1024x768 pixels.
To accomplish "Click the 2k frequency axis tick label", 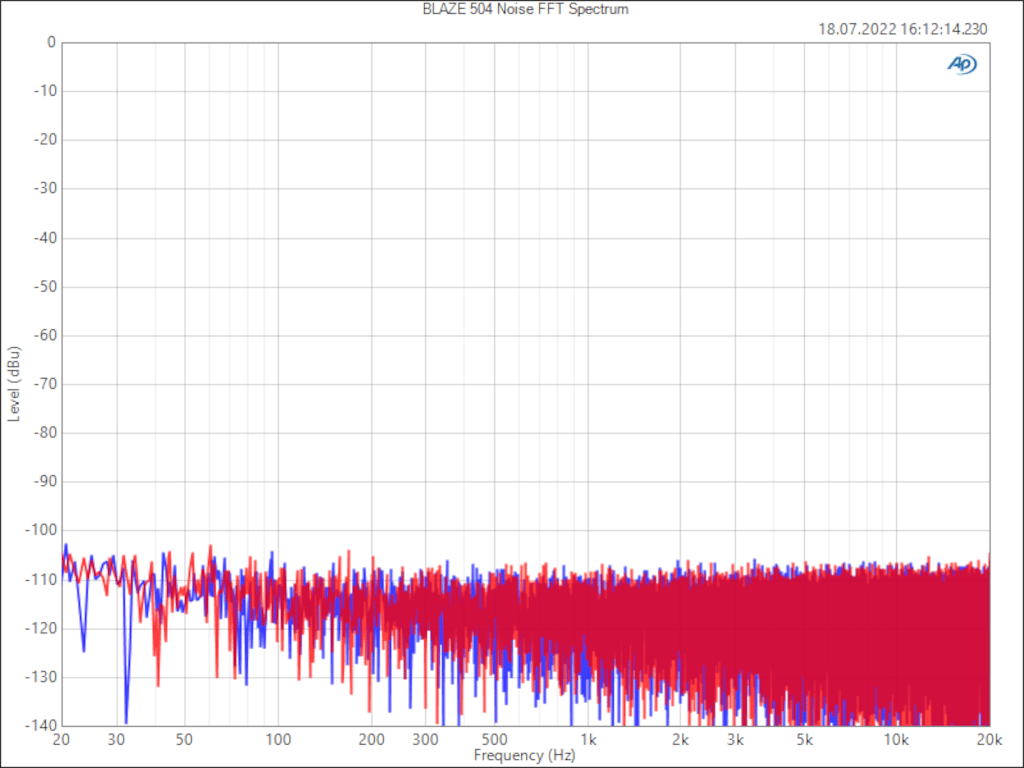I will [x=680, y=740].
